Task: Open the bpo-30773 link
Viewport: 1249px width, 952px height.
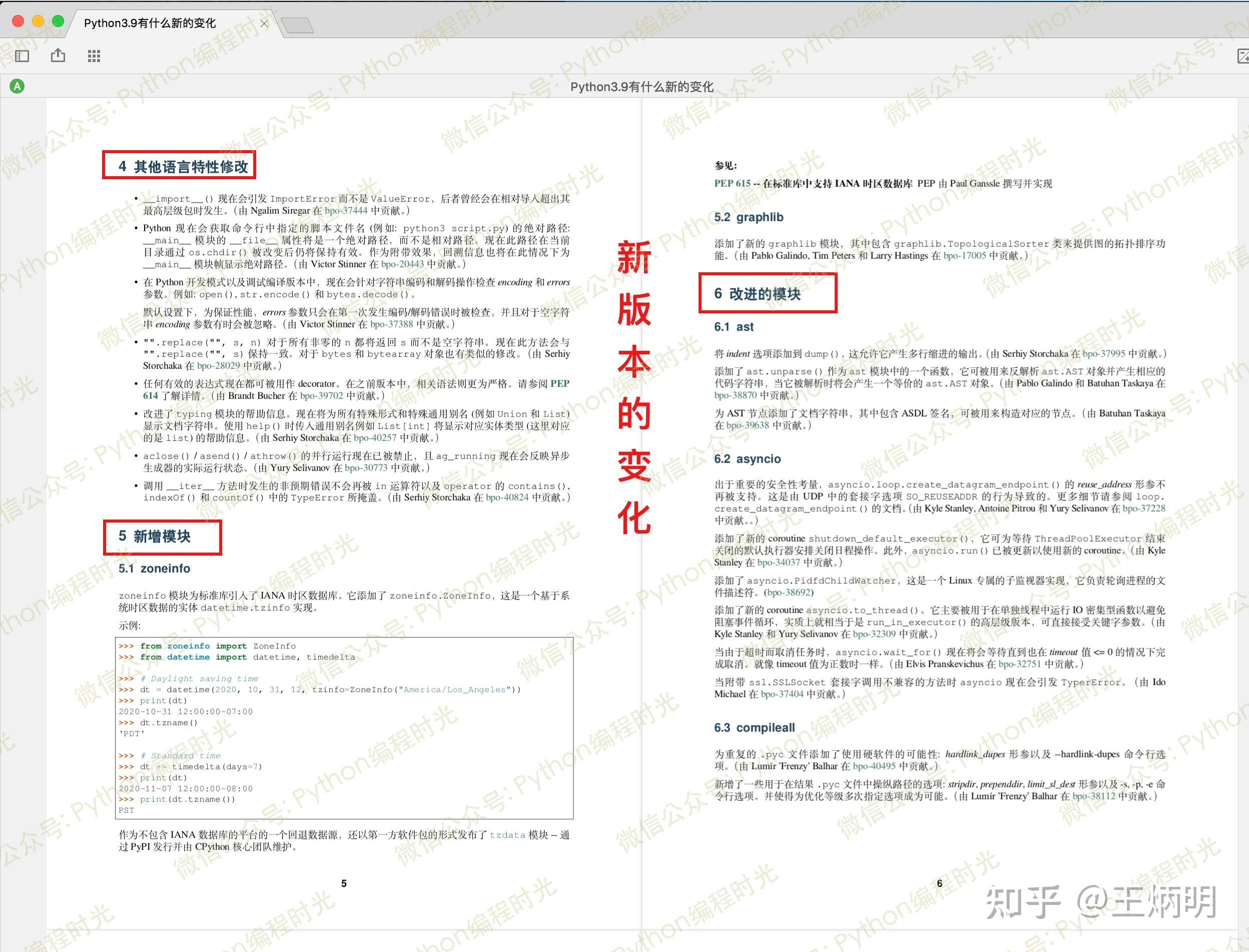Action: (x=367, y=467)
